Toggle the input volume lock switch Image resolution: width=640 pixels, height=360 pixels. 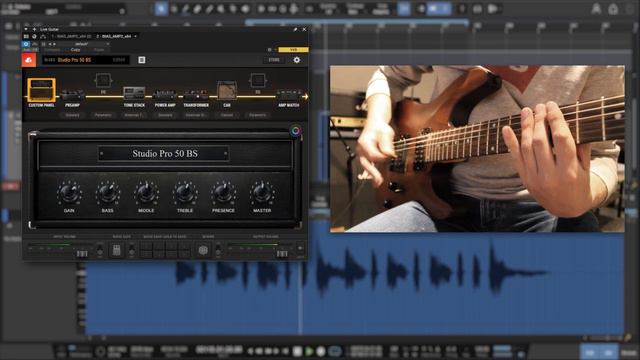[100, 250]
